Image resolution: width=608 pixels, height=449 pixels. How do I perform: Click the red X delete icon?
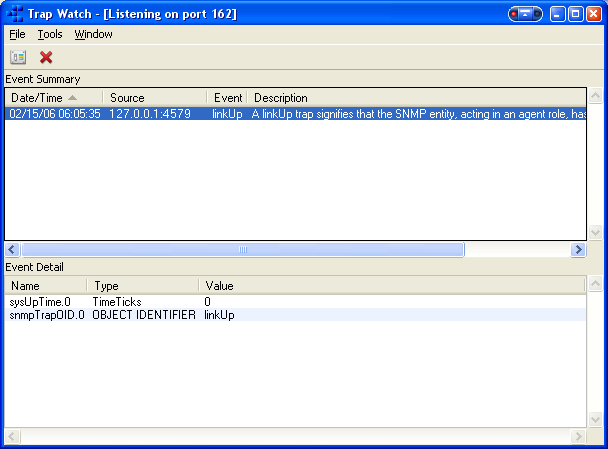[x=46, y=57]
